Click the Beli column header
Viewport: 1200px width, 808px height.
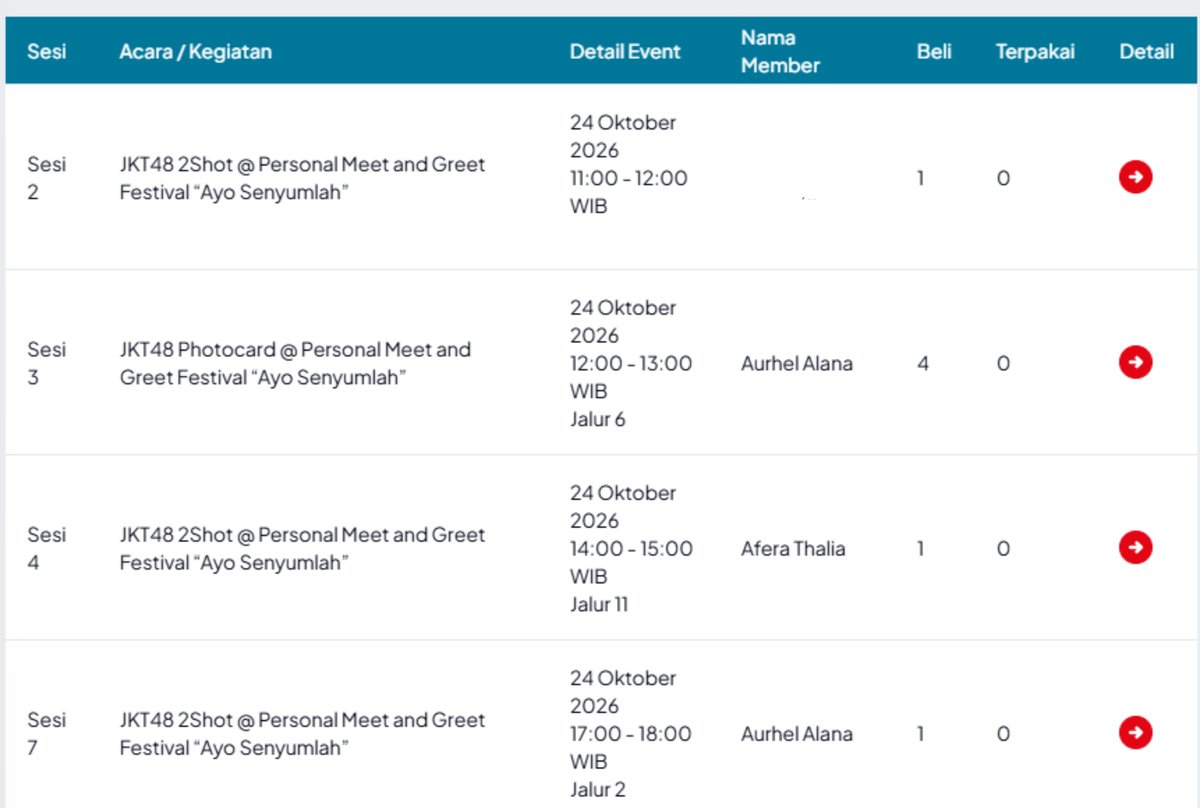click(934, 51)
